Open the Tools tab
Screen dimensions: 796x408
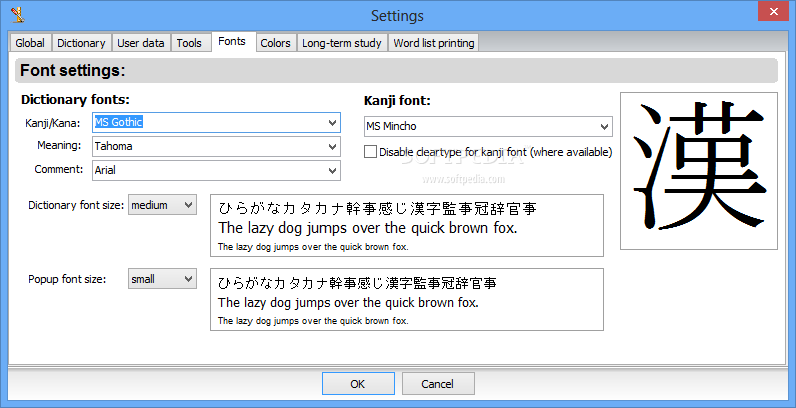189,43
